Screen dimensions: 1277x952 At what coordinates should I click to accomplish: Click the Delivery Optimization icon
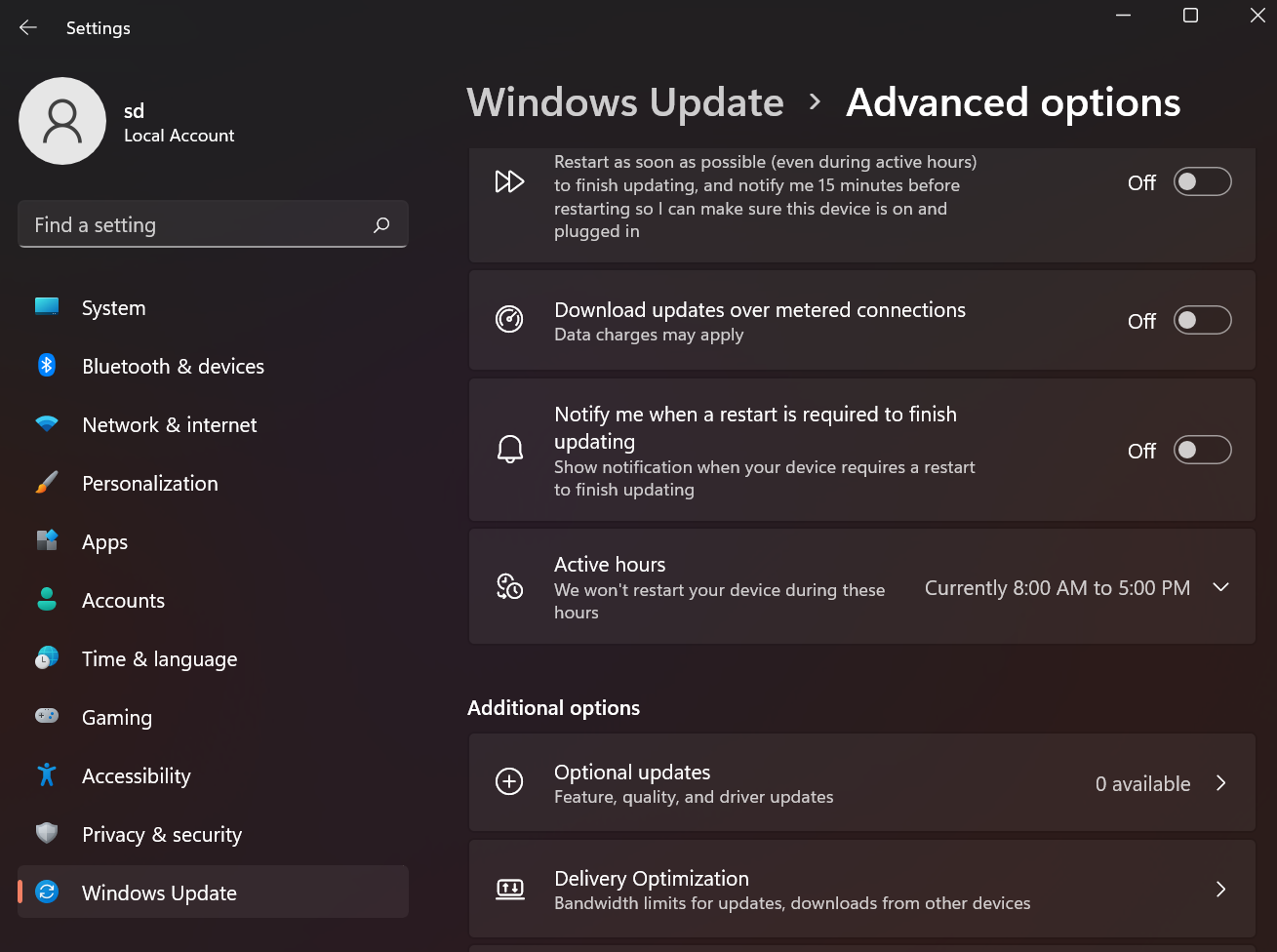click(x=509, y=889)
